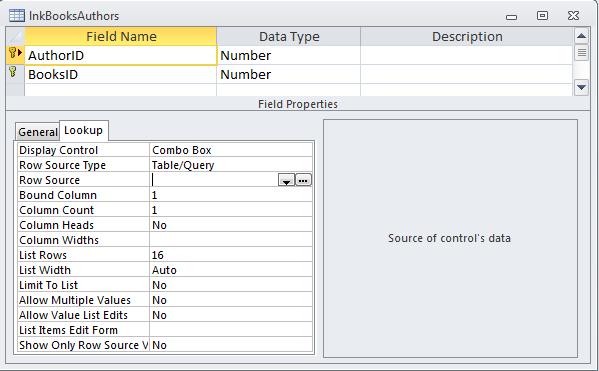Screen dimensions: 599x371
Task: Click the List Rows value field
Action: [231, 255]
